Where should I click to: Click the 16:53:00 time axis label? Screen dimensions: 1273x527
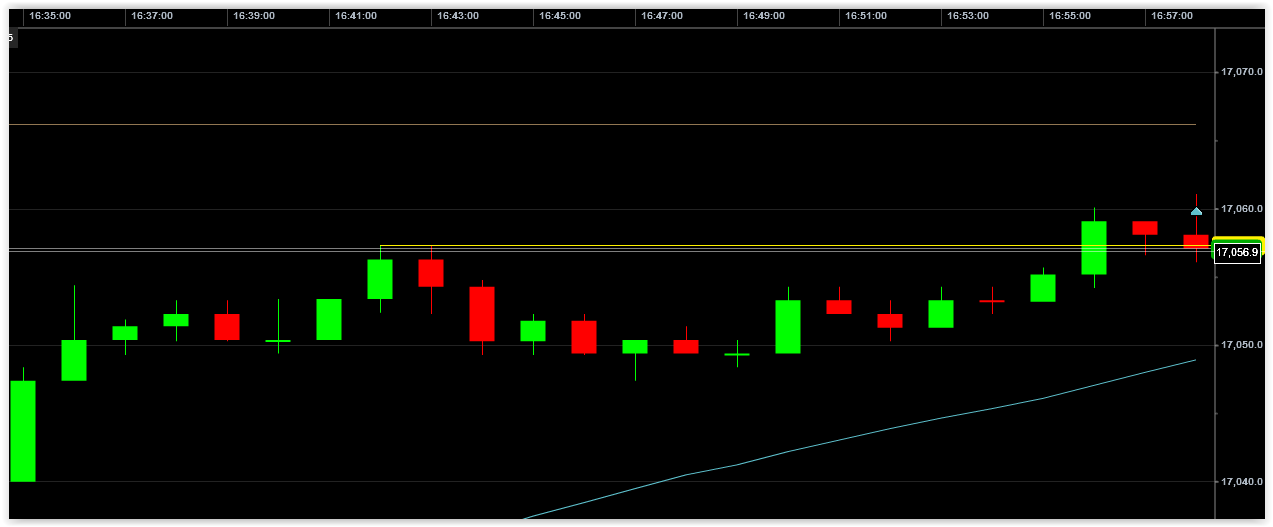(x=967, y=16)
